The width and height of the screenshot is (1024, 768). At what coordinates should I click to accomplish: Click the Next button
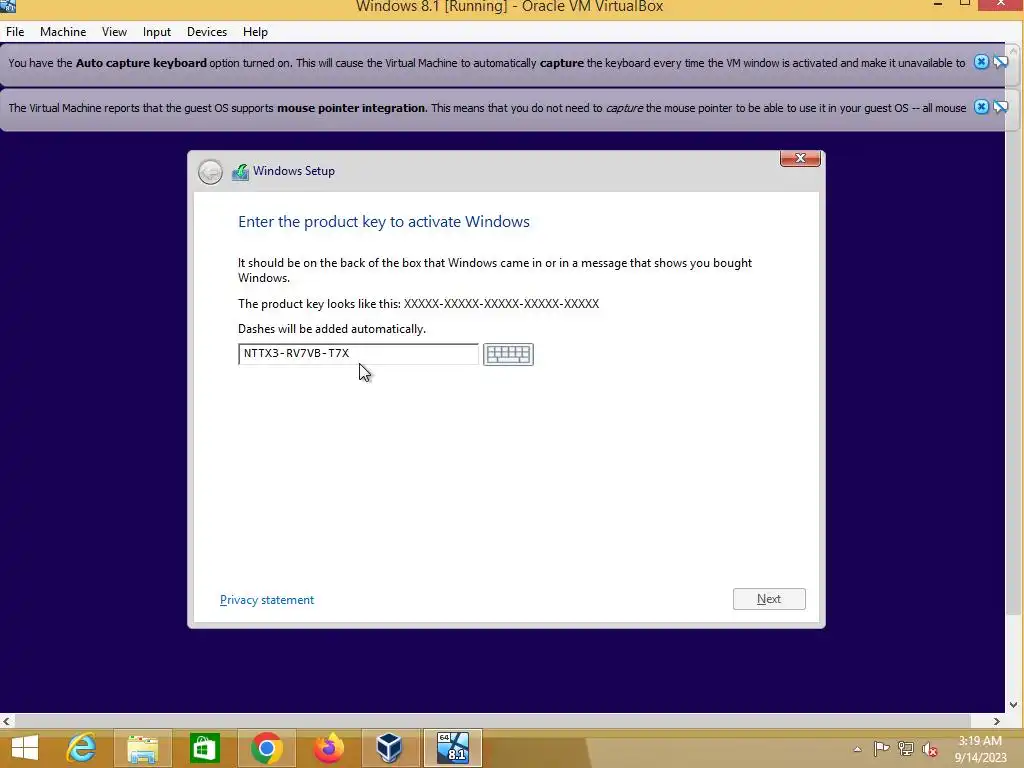769,599
